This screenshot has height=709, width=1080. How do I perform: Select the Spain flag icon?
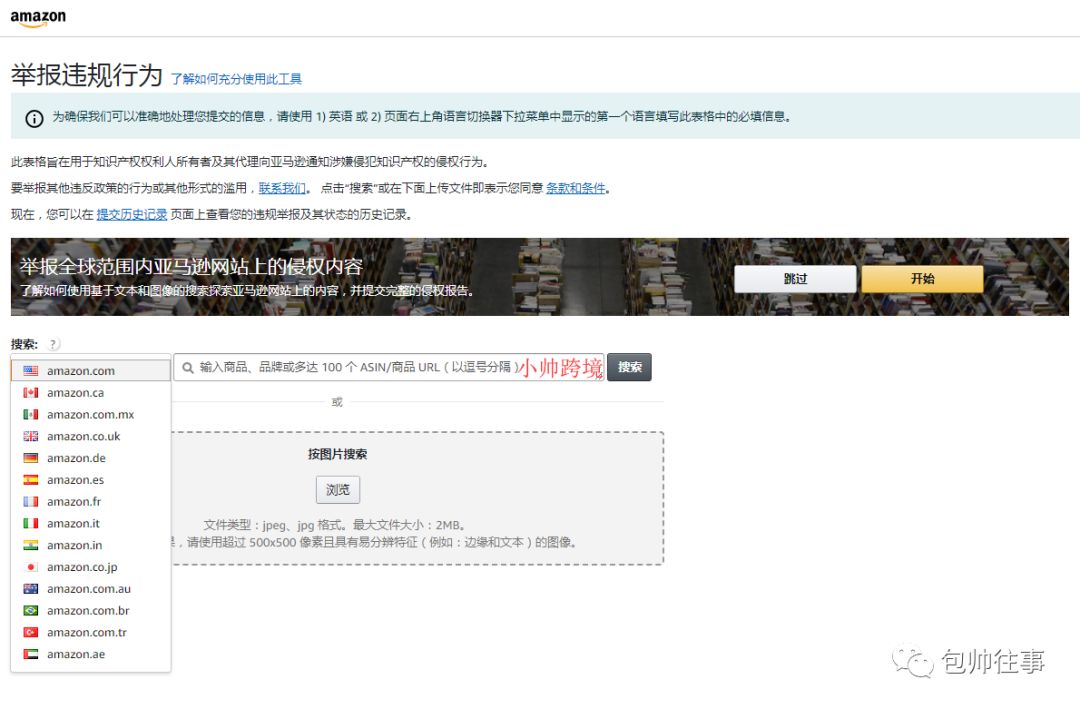30,480
